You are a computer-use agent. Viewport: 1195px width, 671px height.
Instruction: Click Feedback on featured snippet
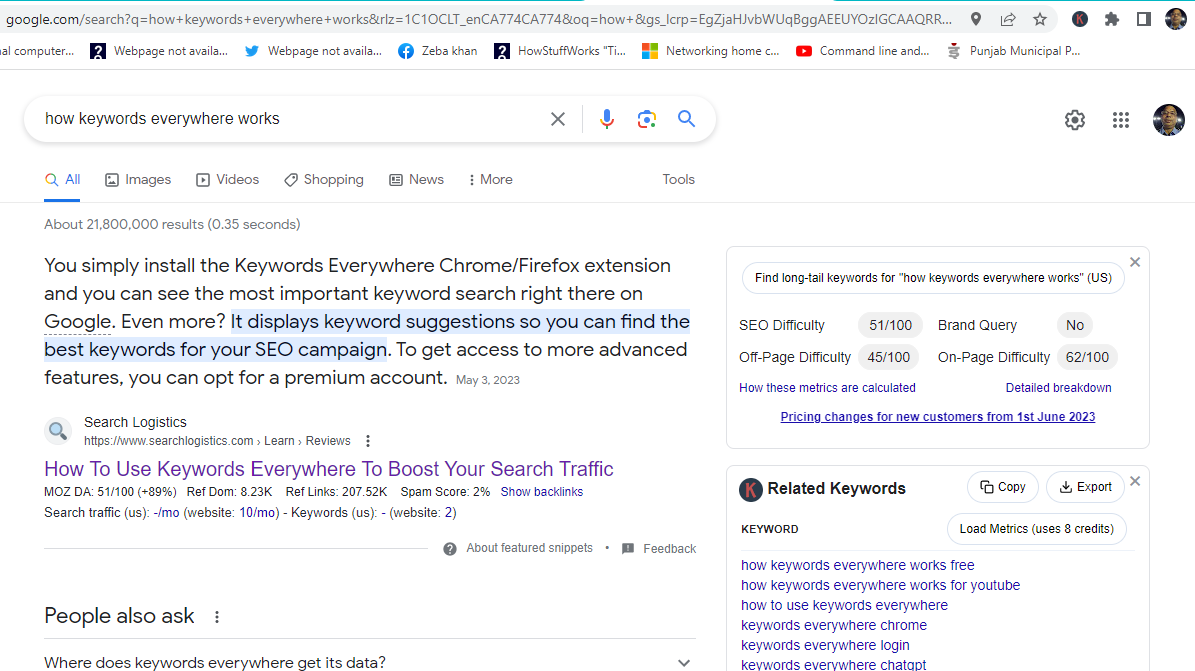659,548
